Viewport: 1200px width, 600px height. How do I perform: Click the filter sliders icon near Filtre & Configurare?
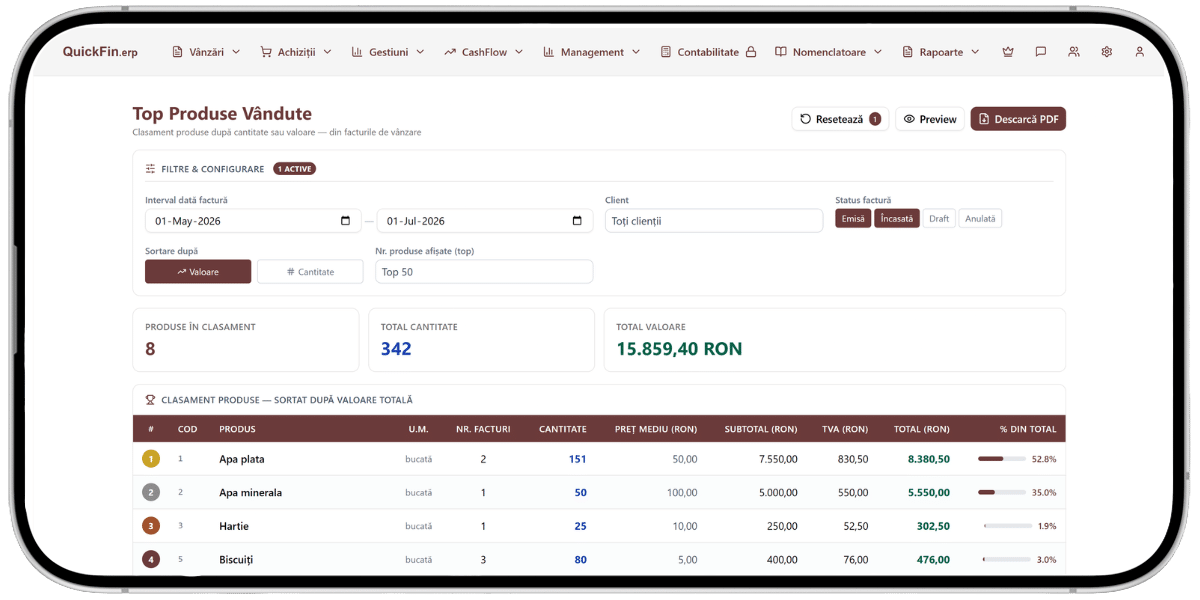(151, 169)
